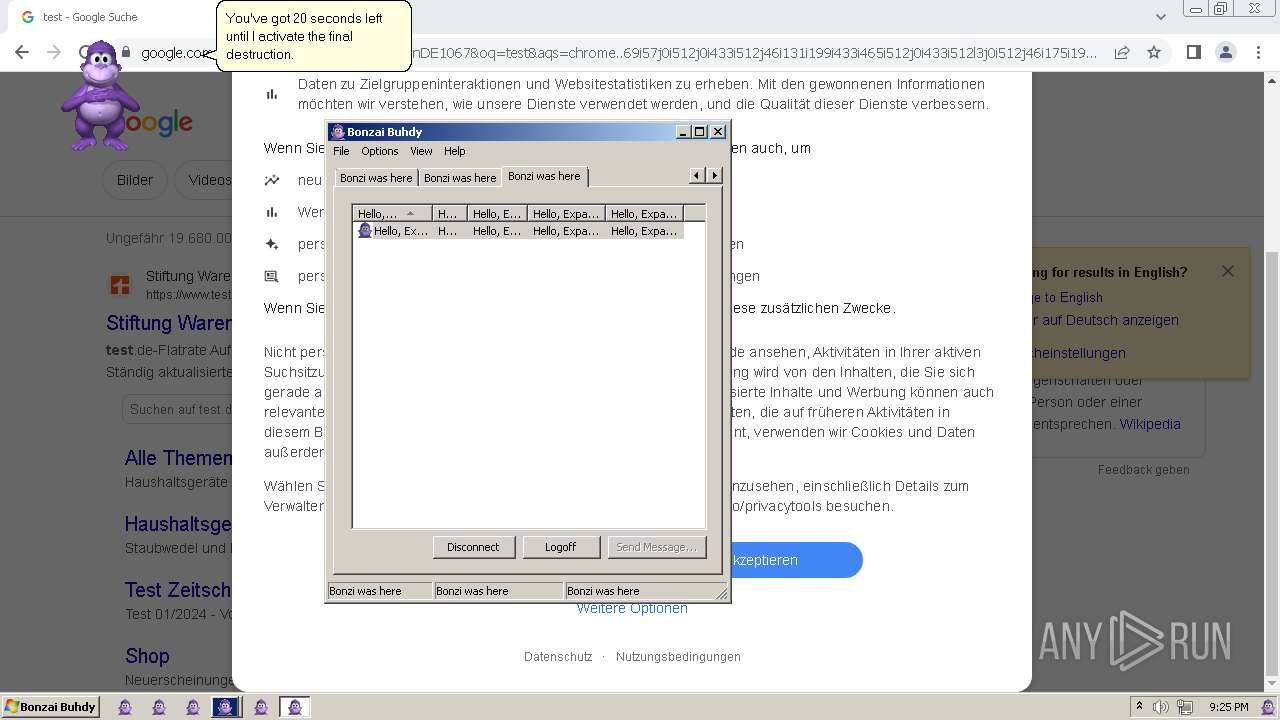Open Chrome tab search chevron
Screen dimensions: 1280x720
(x=1160, y=17)
